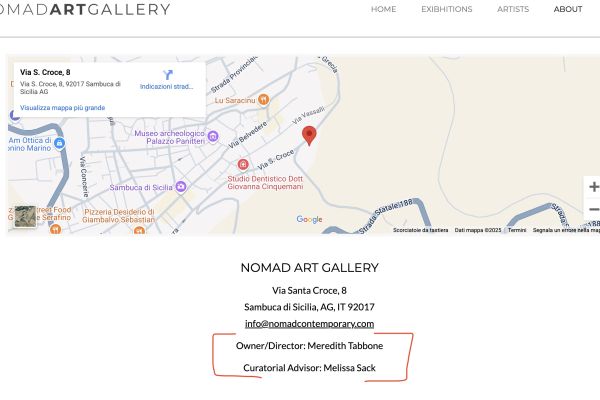The image size is (600, 400).
Task: Click the Nomad Art Gallery logo
Action: point(85,9)
